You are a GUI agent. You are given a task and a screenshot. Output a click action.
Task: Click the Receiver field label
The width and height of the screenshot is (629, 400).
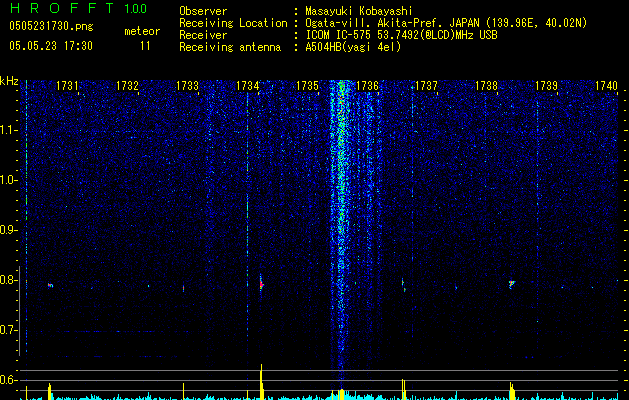(203, 35)
